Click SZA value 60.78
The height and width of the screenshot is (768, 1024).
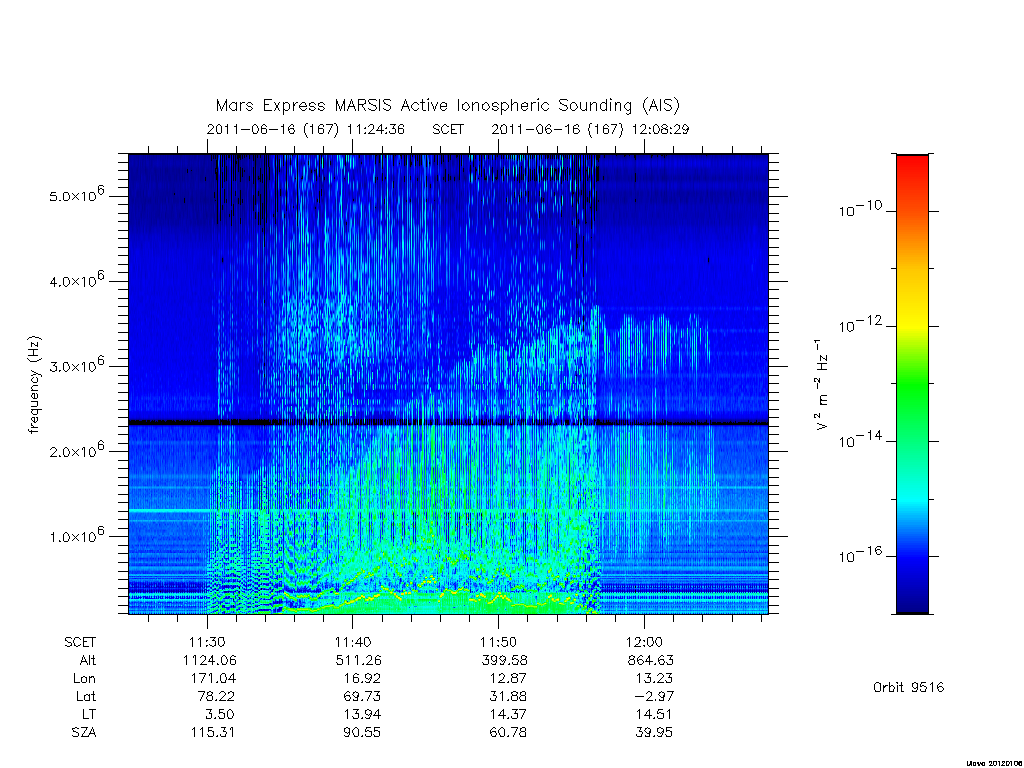(507, 733)
